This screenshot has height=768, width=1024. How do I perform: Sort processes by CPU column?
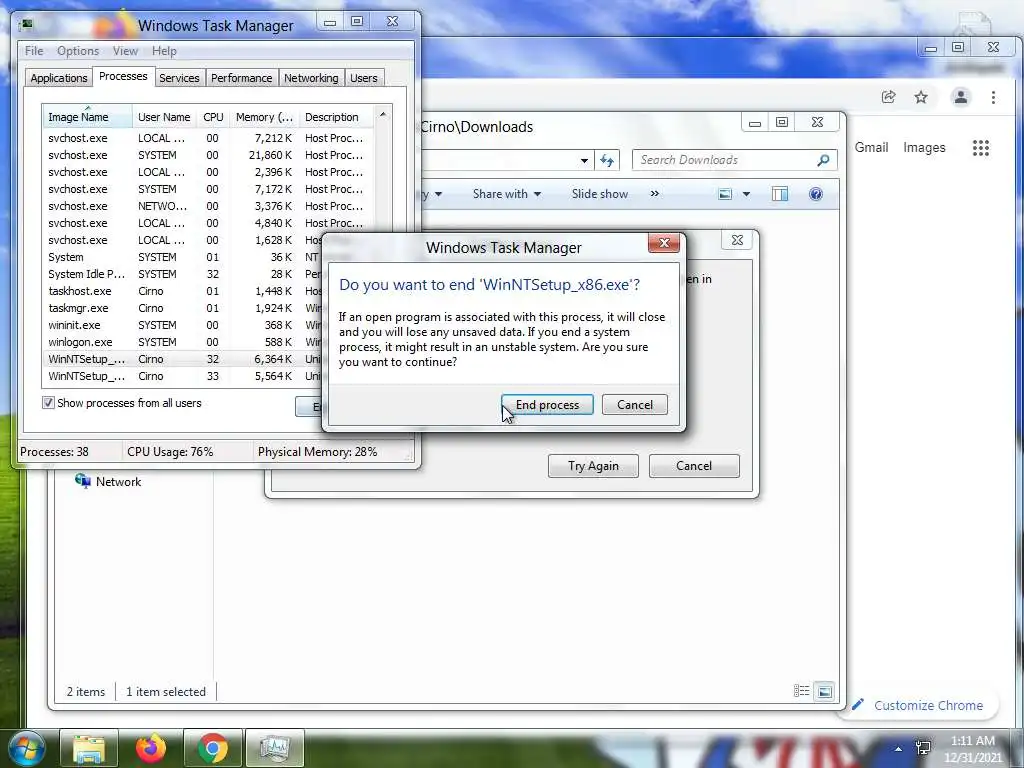tap(213, 117)
